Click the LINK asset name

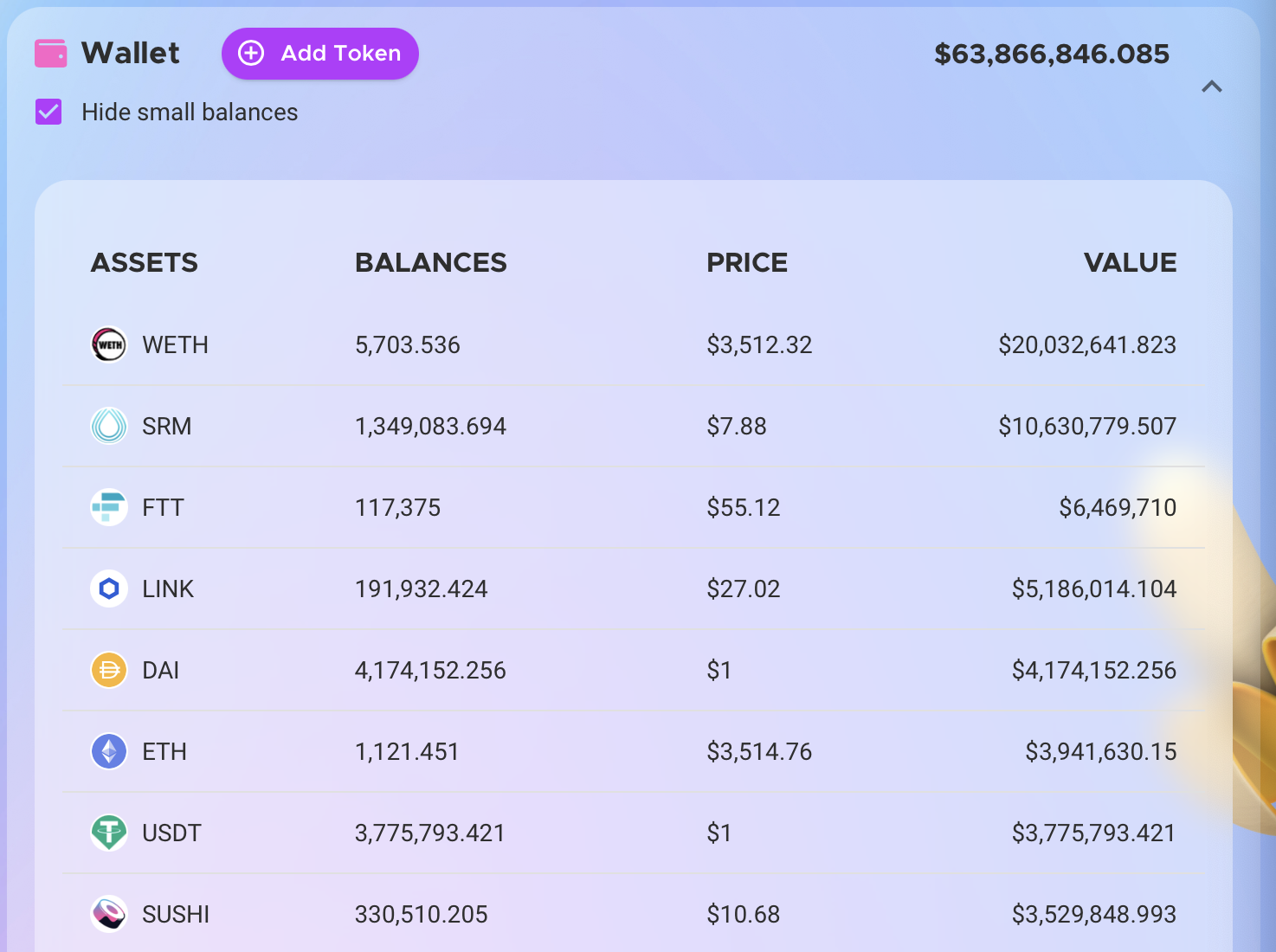[x=168, y=589]
